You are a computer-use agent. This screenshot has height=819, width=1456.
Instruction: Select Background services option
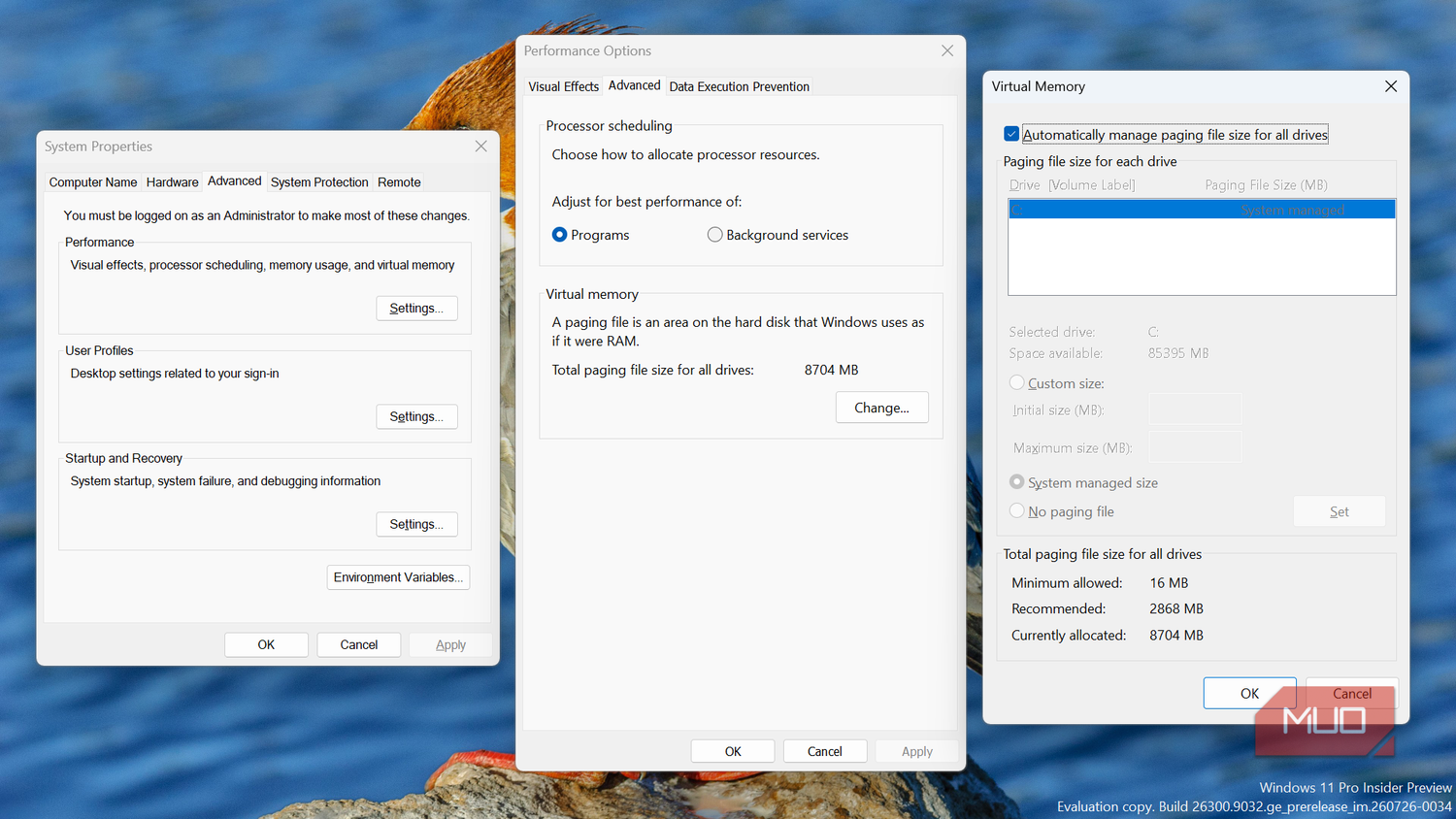[714, 235]
